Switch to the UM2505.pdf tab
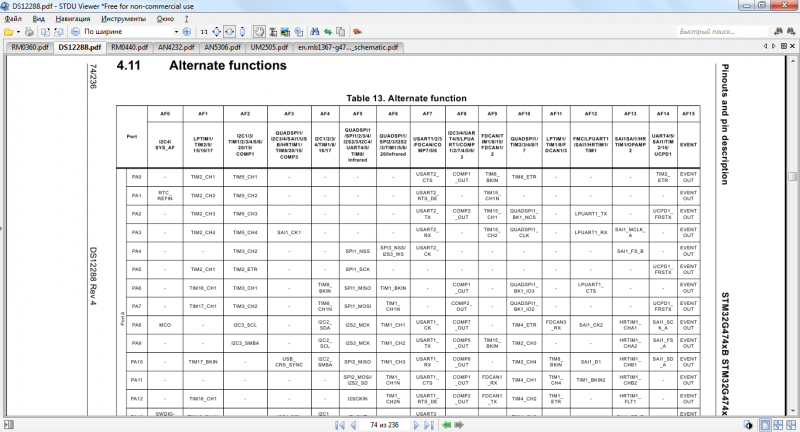800x432 pixels. point(269,47)
